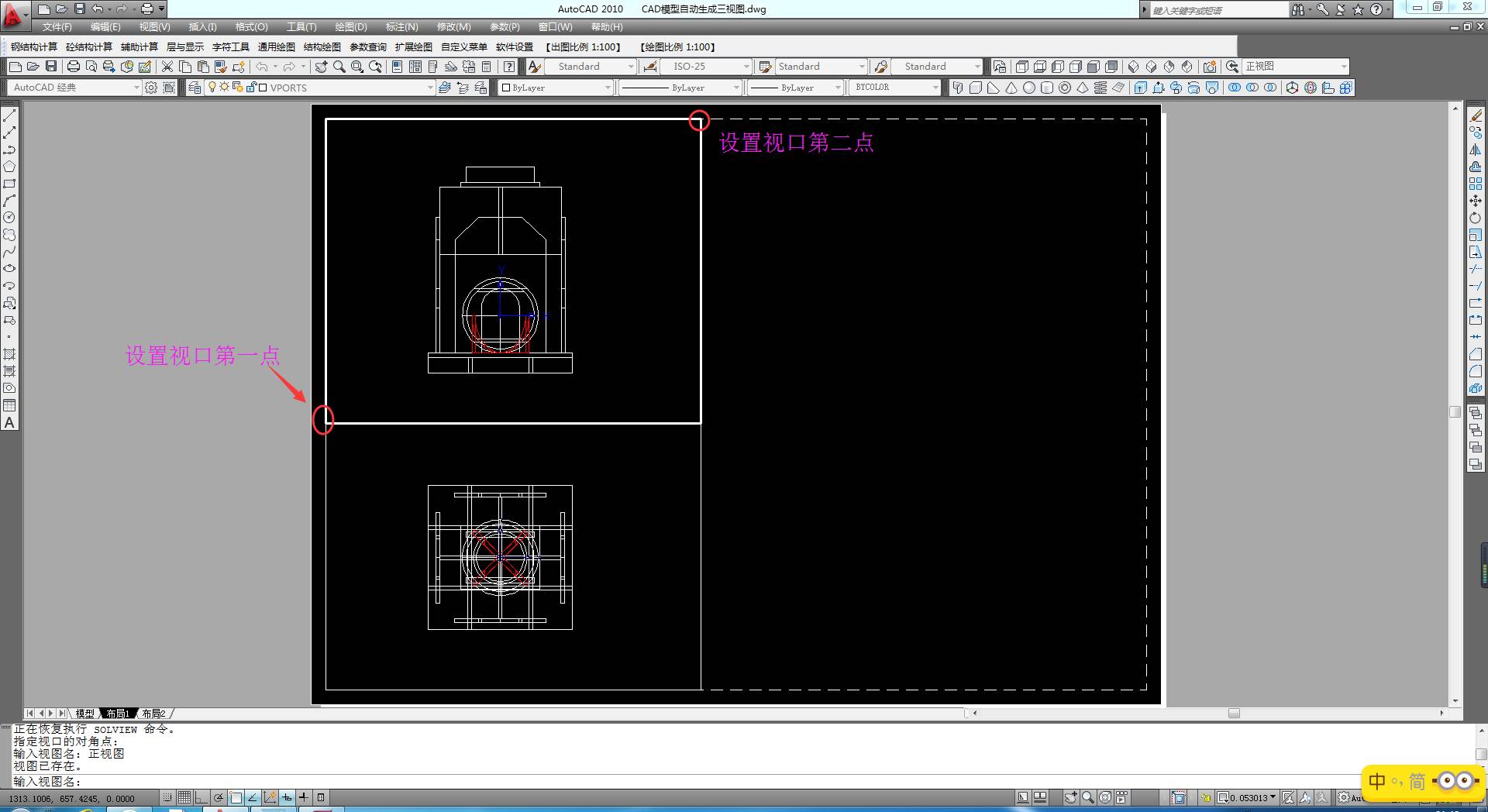Open the ByLayer color control dropdown

556,88
